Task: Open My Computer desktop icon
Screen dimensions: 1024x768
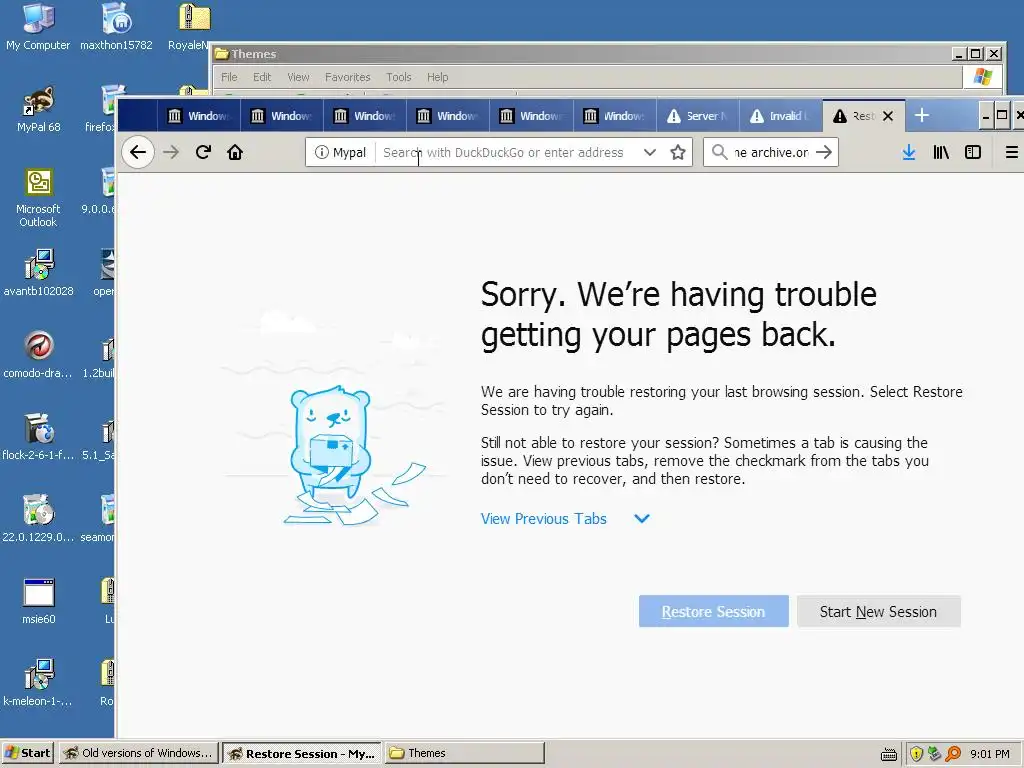Action: click(x=38, y=27)
